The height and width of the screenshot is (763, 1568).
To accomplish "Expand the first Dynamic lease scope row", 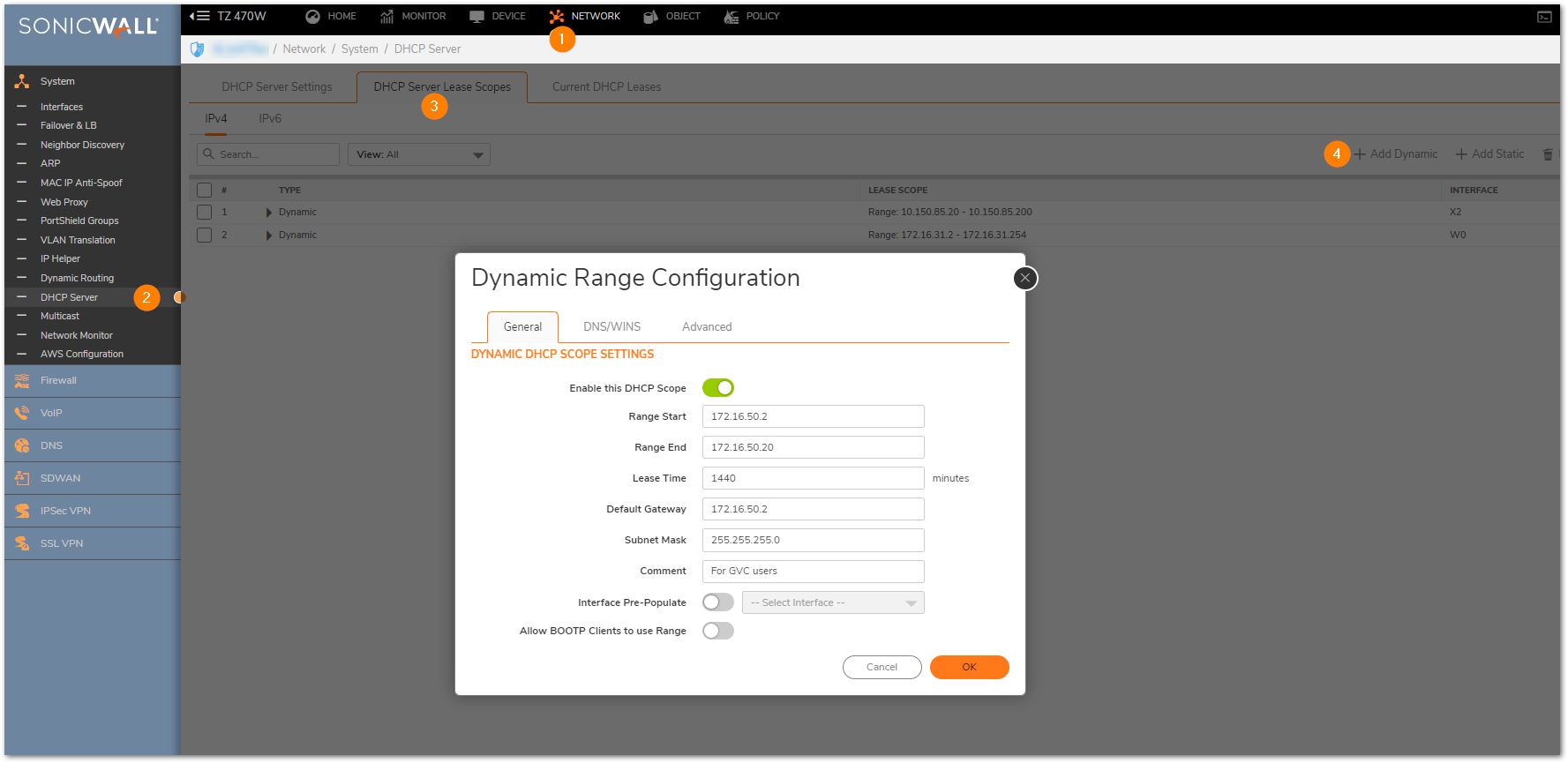I will [269, 213].
